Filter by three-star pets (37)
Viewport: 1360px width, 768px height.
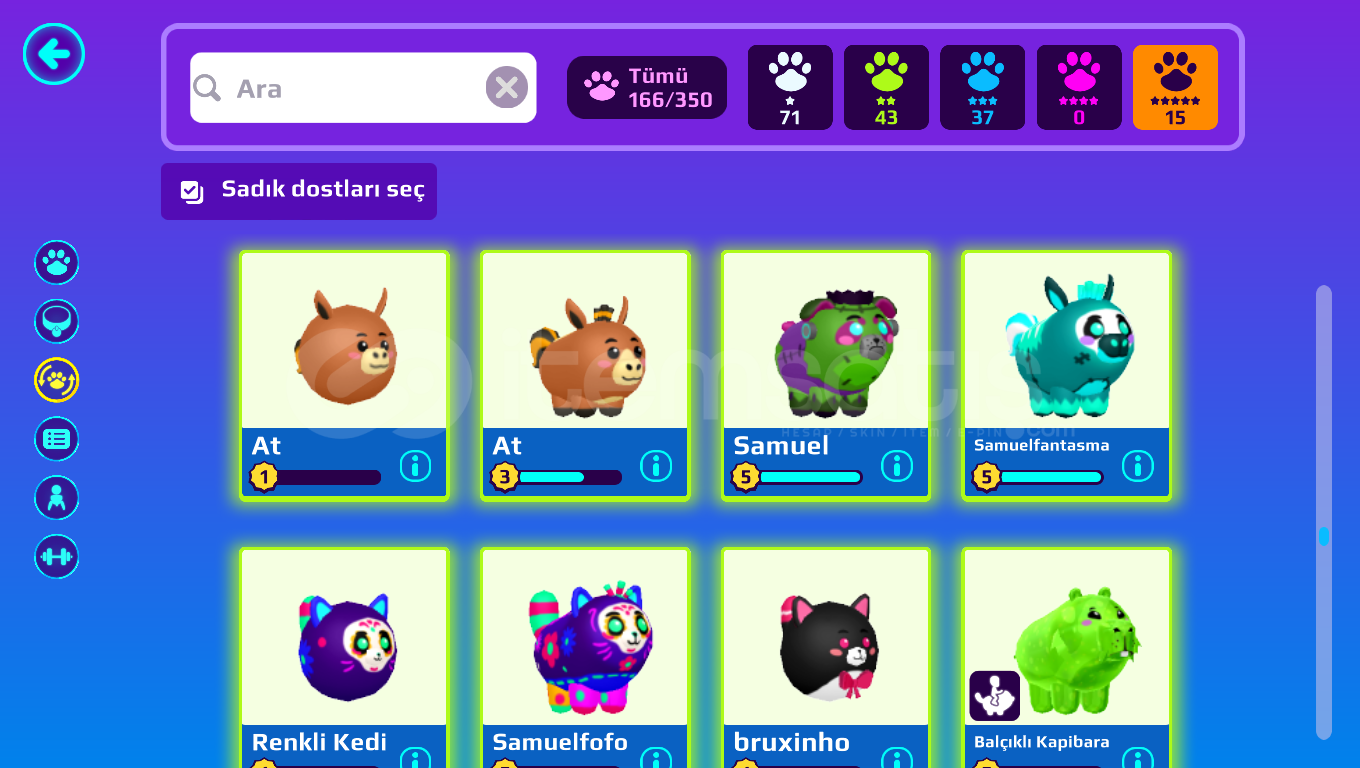[x=982, y=88]
